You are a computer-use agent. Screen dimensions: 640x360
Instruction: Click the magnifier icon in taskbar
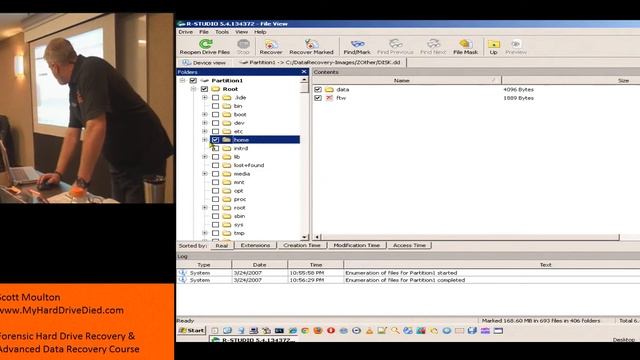[x=395, y=331]
